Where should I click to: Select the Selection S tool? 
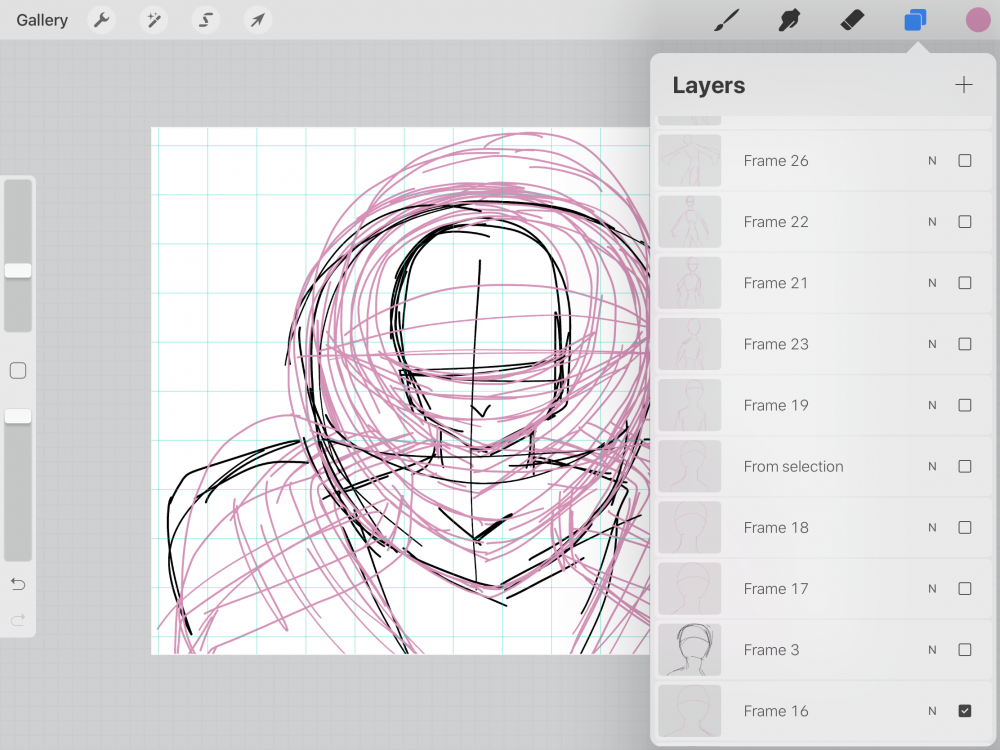point(206,20)
